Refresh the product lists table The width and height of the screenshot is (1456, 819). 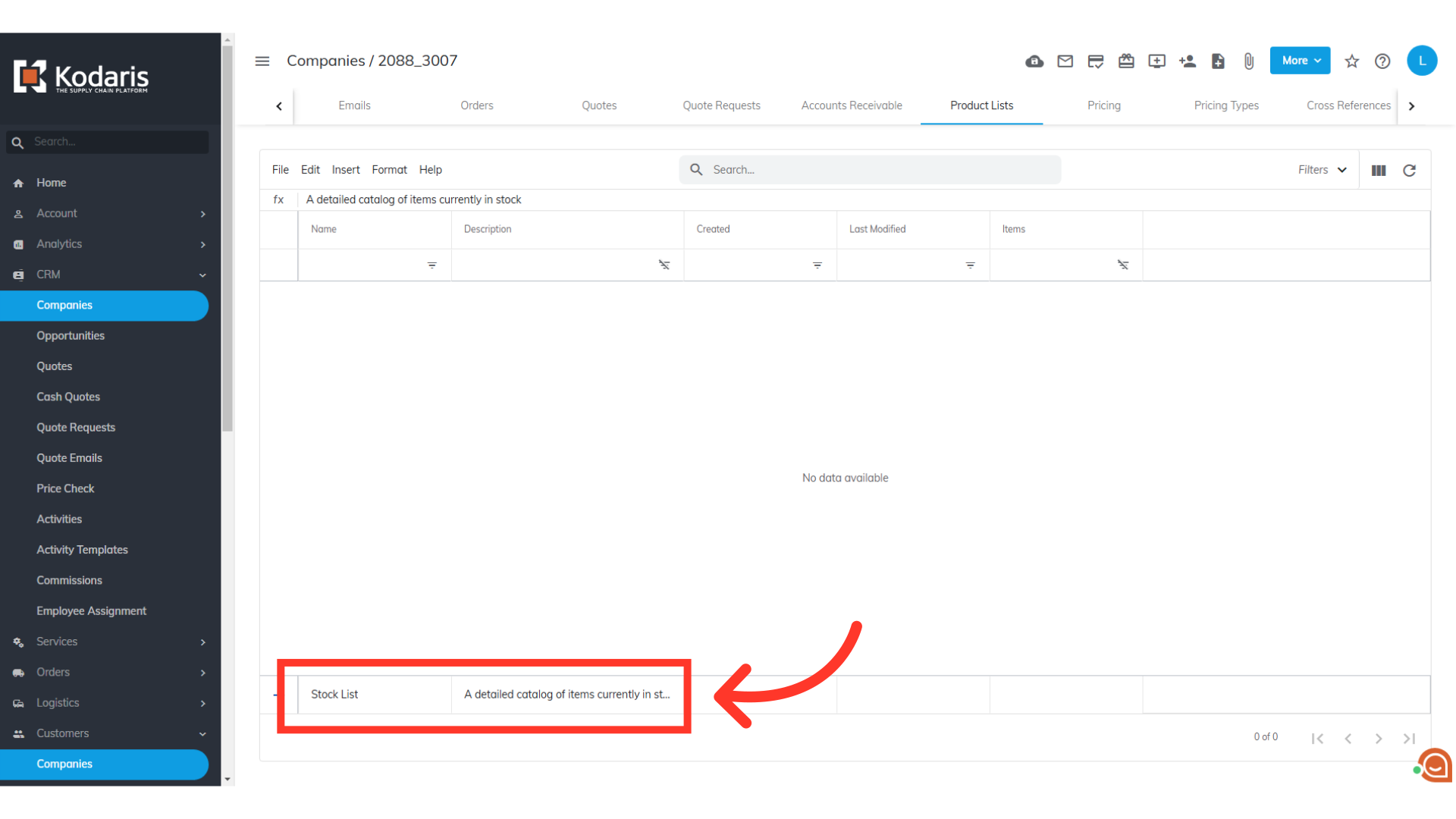tap(1409, 171)
